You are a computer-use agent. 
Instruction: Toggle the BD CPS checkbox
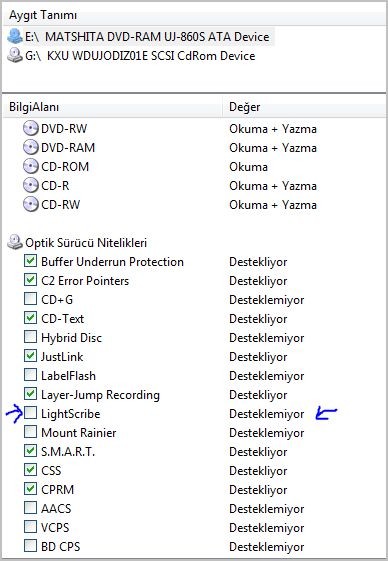[30, 546]
